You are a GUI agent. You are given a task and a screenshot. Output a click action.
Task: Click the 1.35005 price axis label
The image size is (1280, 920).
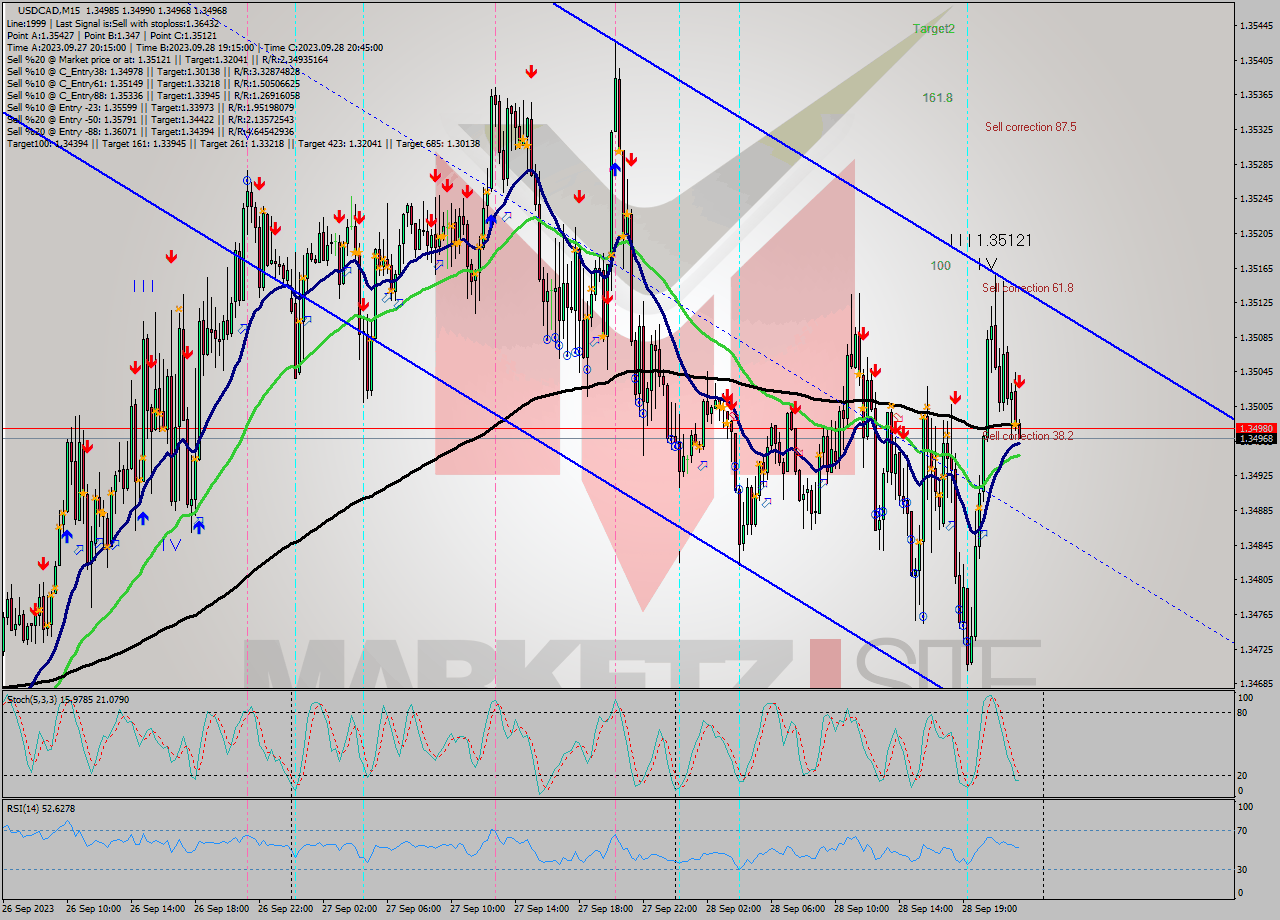pyautogui.click(x=1256, y=407)
